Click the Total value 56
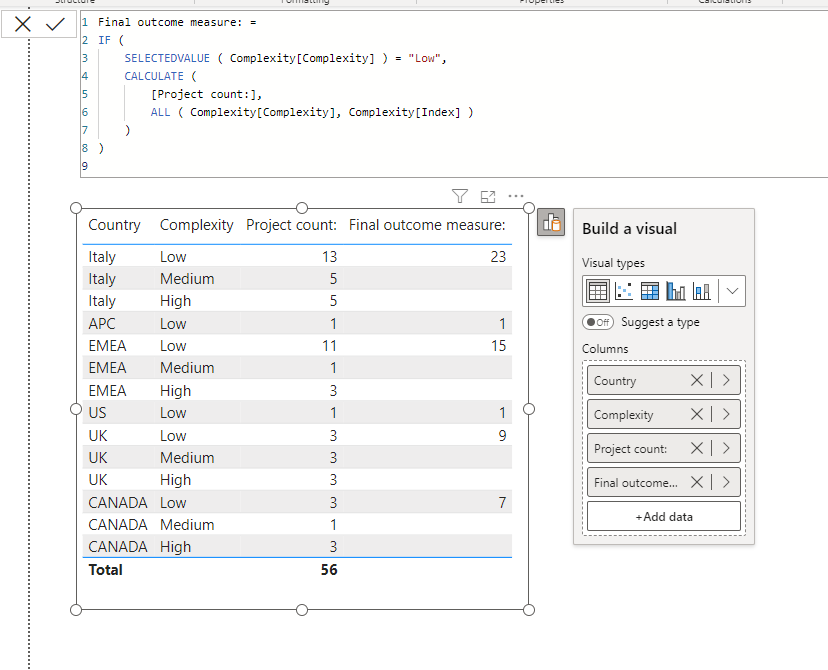 click(x=329, y=570)
